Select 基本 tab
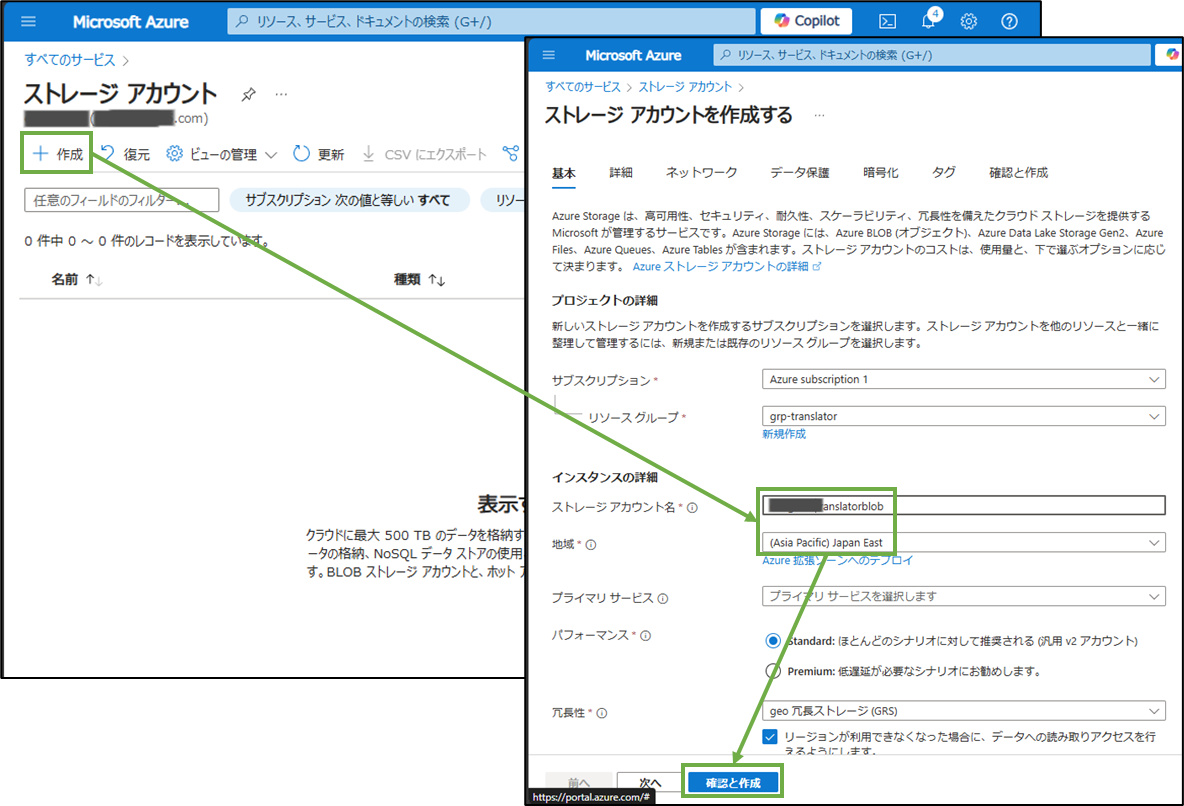The image size is (1184, 806). click(x=563, y=173)
